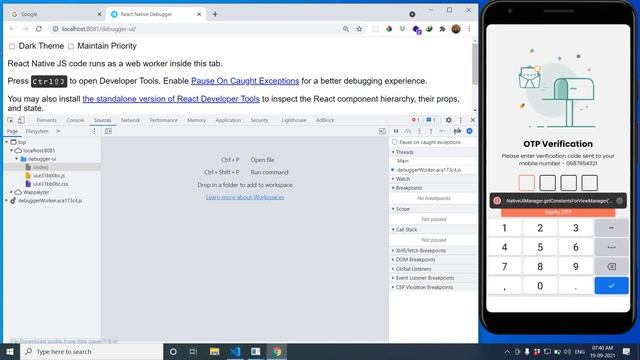Toggle the device toolbar icon in DevTools

coord(21,120)
